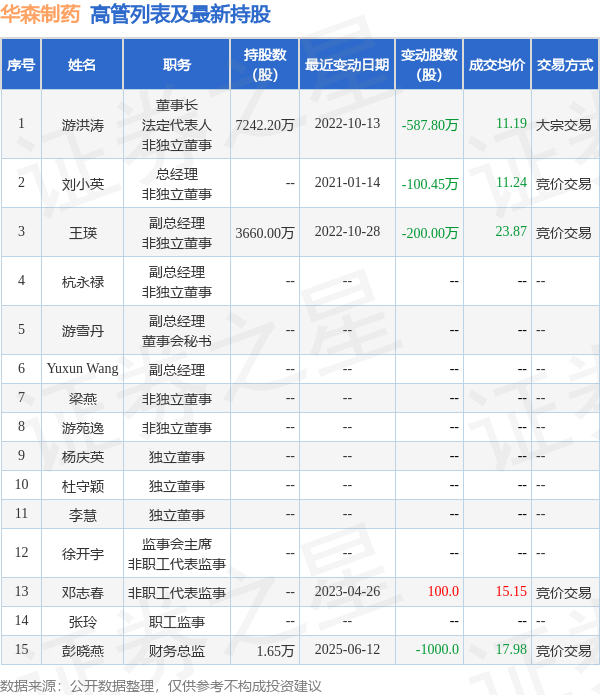
Task: Click the name 杜守颖
Action: pos(83,486)
